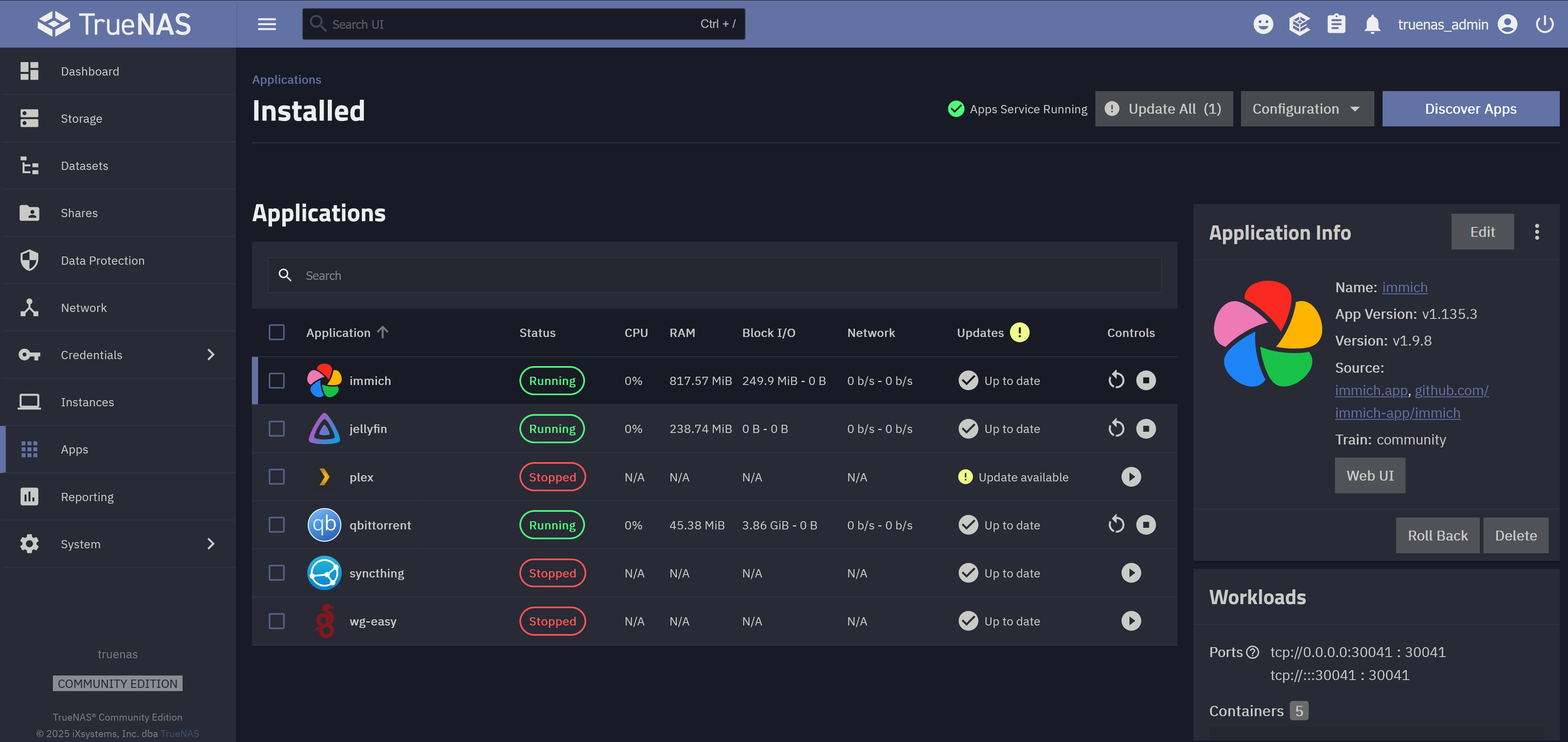Go to Datasets in sidebar

click(x=85, y=165)
